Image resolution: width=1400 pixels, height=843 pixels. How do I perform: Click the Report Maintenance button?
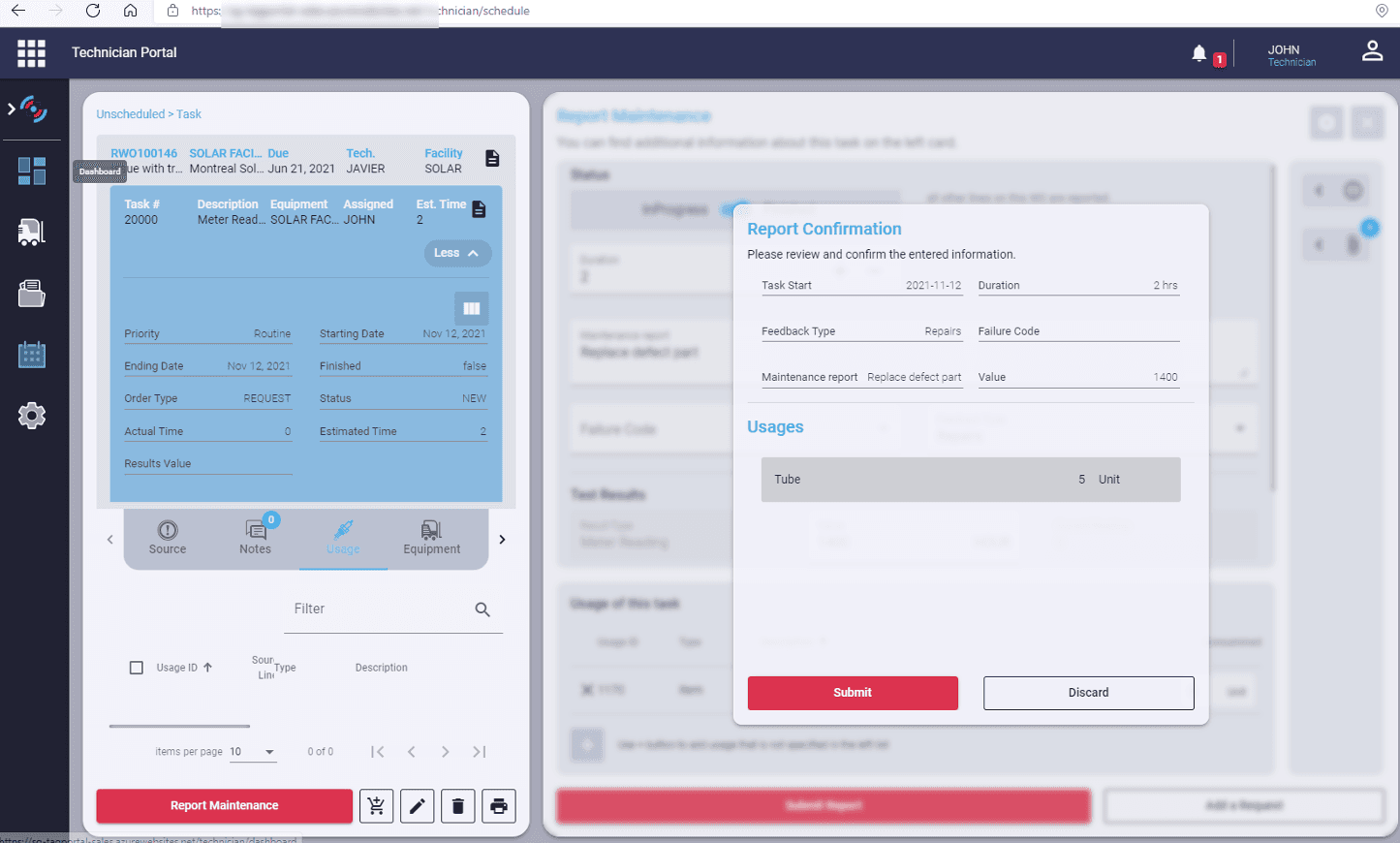[224, 806]
